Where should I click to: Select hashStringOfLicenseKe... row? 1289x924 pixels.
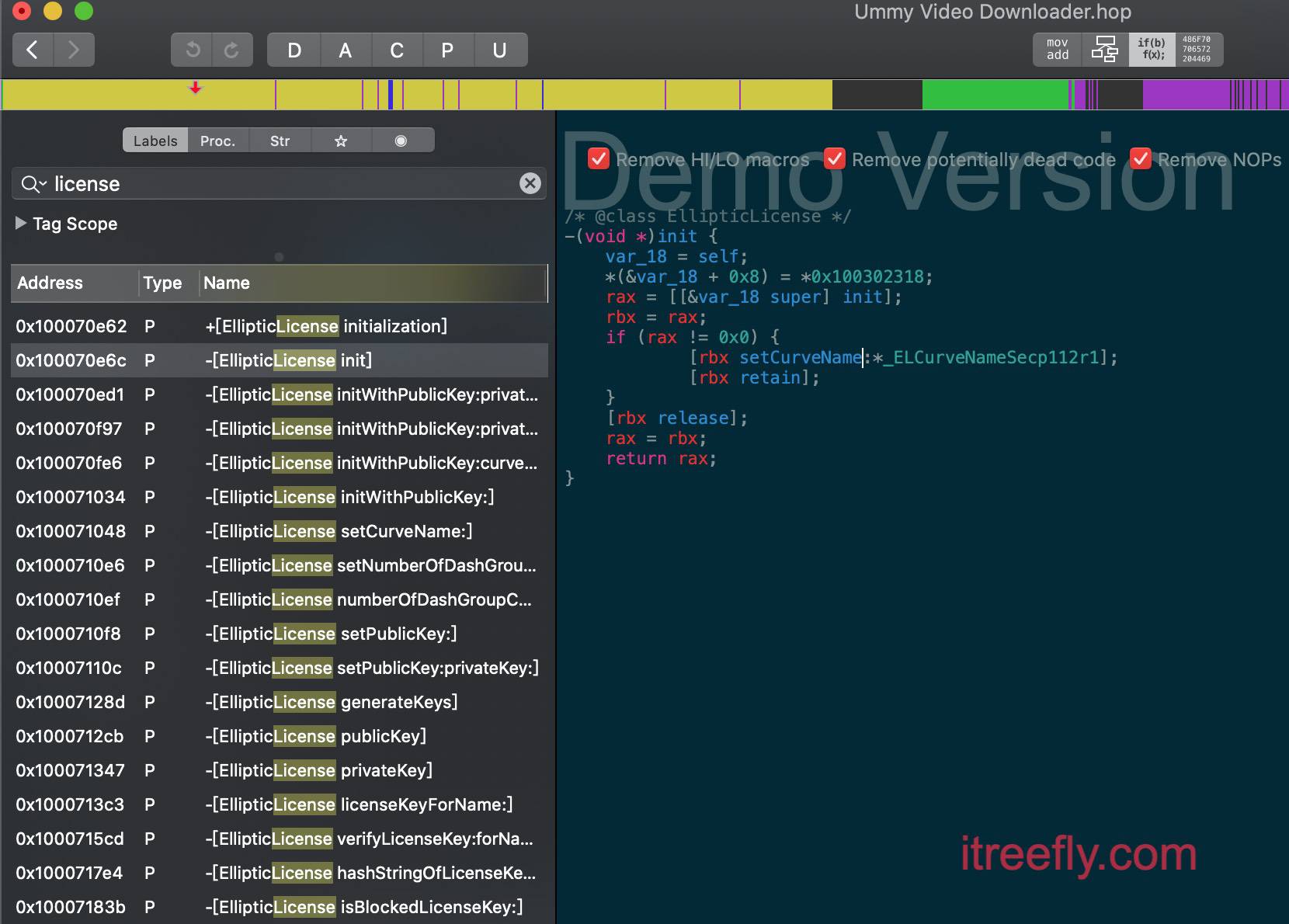tap(280, 873)
